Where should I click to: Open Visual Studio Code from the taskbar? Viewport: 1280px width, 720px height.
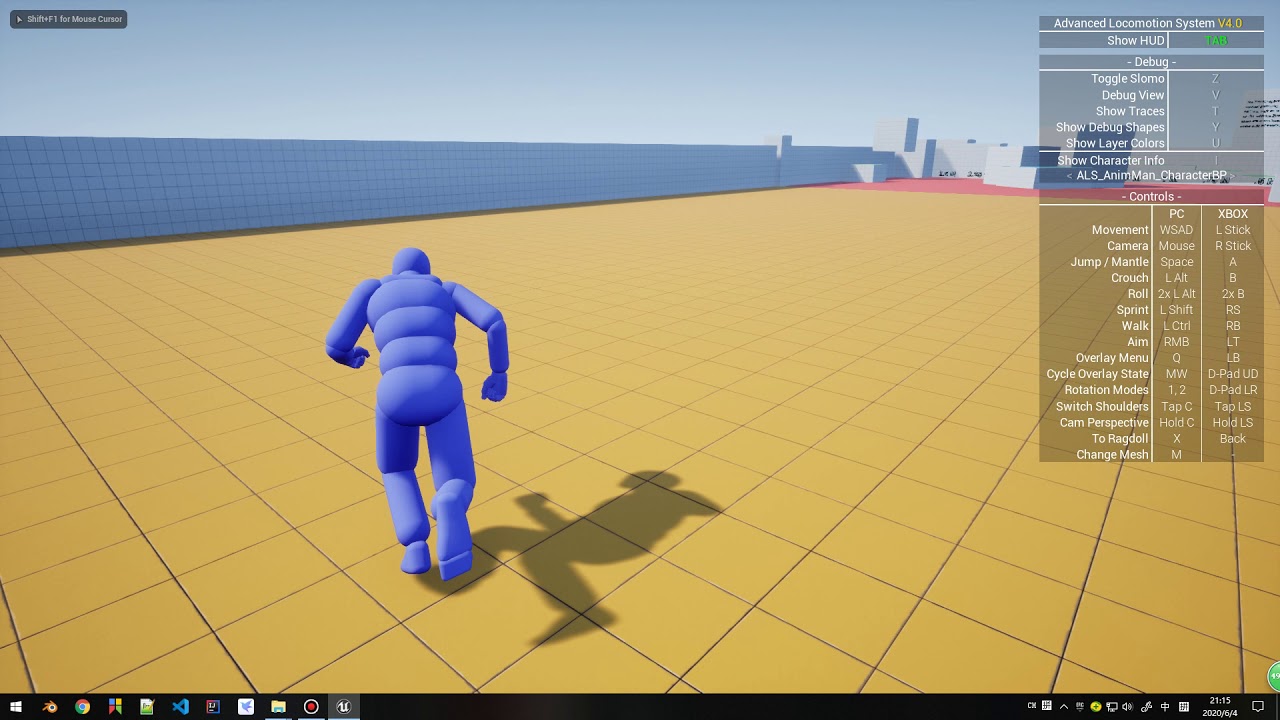(180, 707)
